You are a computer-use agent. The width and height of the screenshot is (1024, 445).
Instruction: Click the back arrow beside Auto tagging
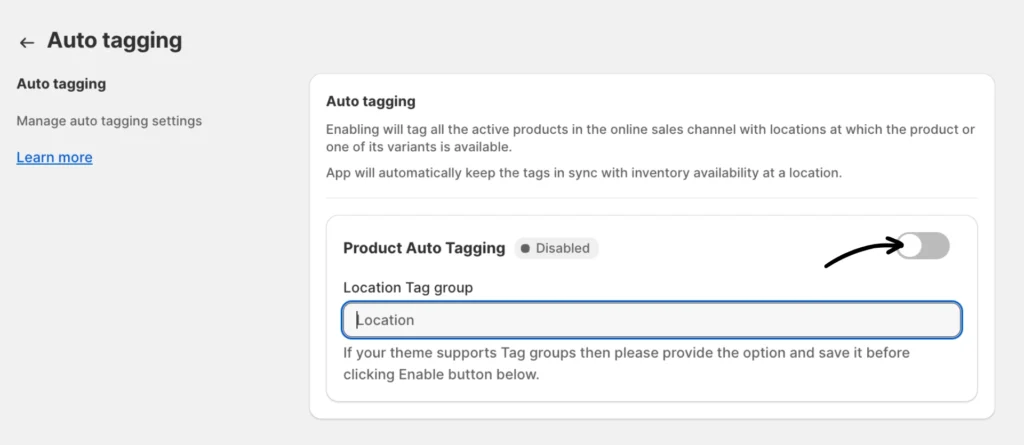tap(27, 42)
